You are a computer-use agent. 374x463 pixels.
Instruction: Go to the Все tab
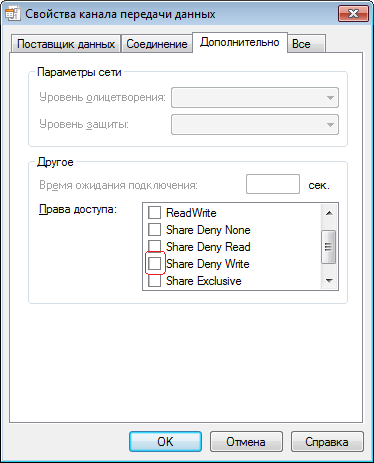[x=306, y=44]
